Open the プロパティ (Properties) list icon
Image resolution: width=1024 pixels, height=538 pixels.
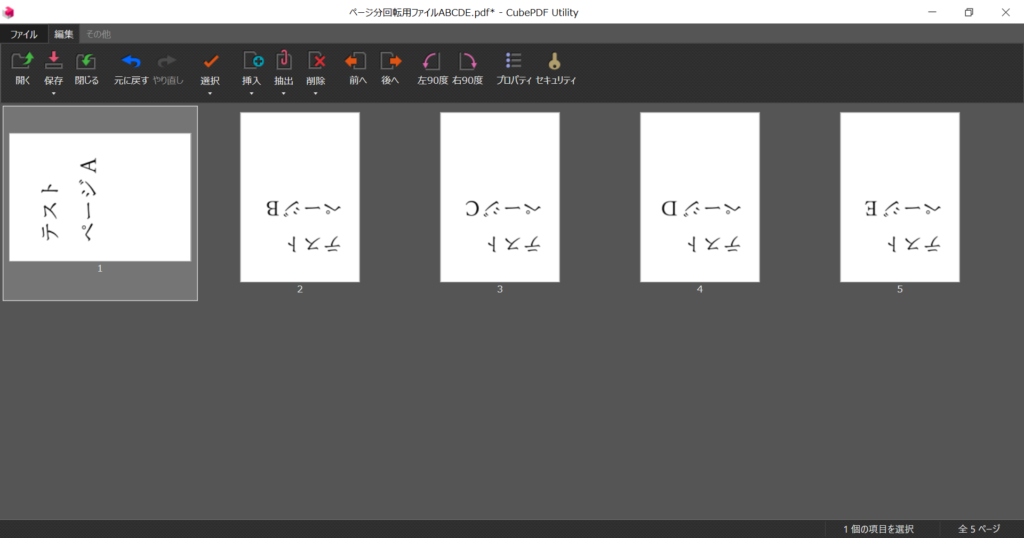click(x=513, y=61)
